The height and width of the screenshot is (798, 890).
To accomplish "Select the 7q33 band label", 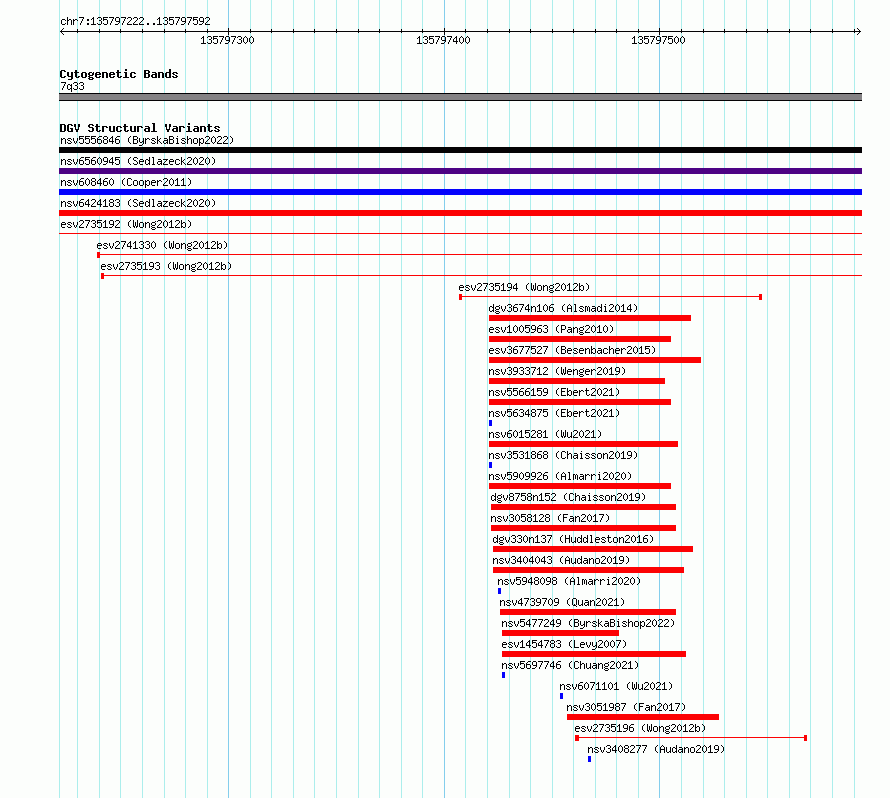I will [x=72, y=86].
